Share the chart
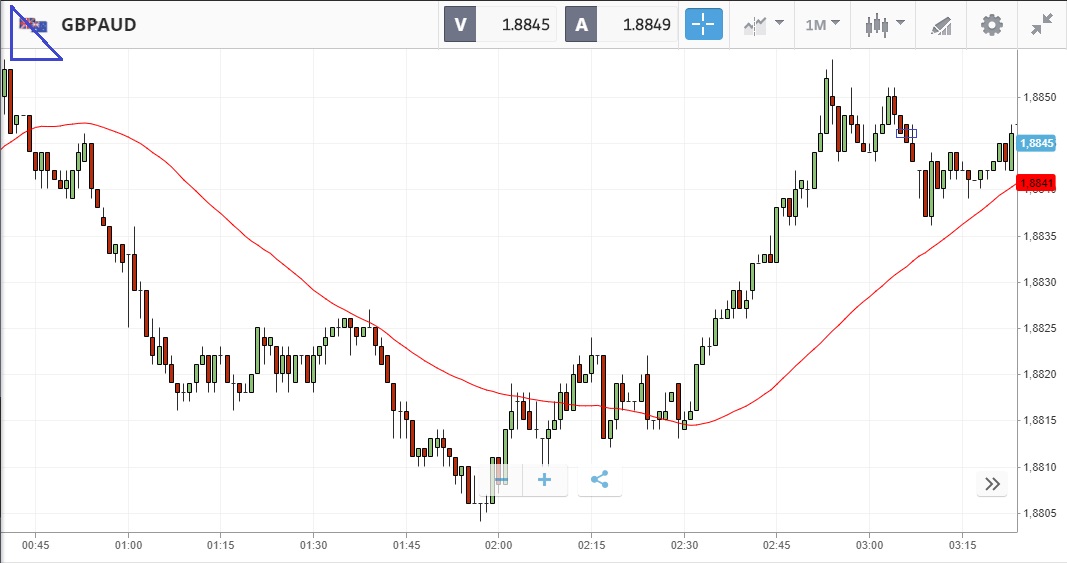Viewport: 1067px width, 563px height. tap(599, 480)
